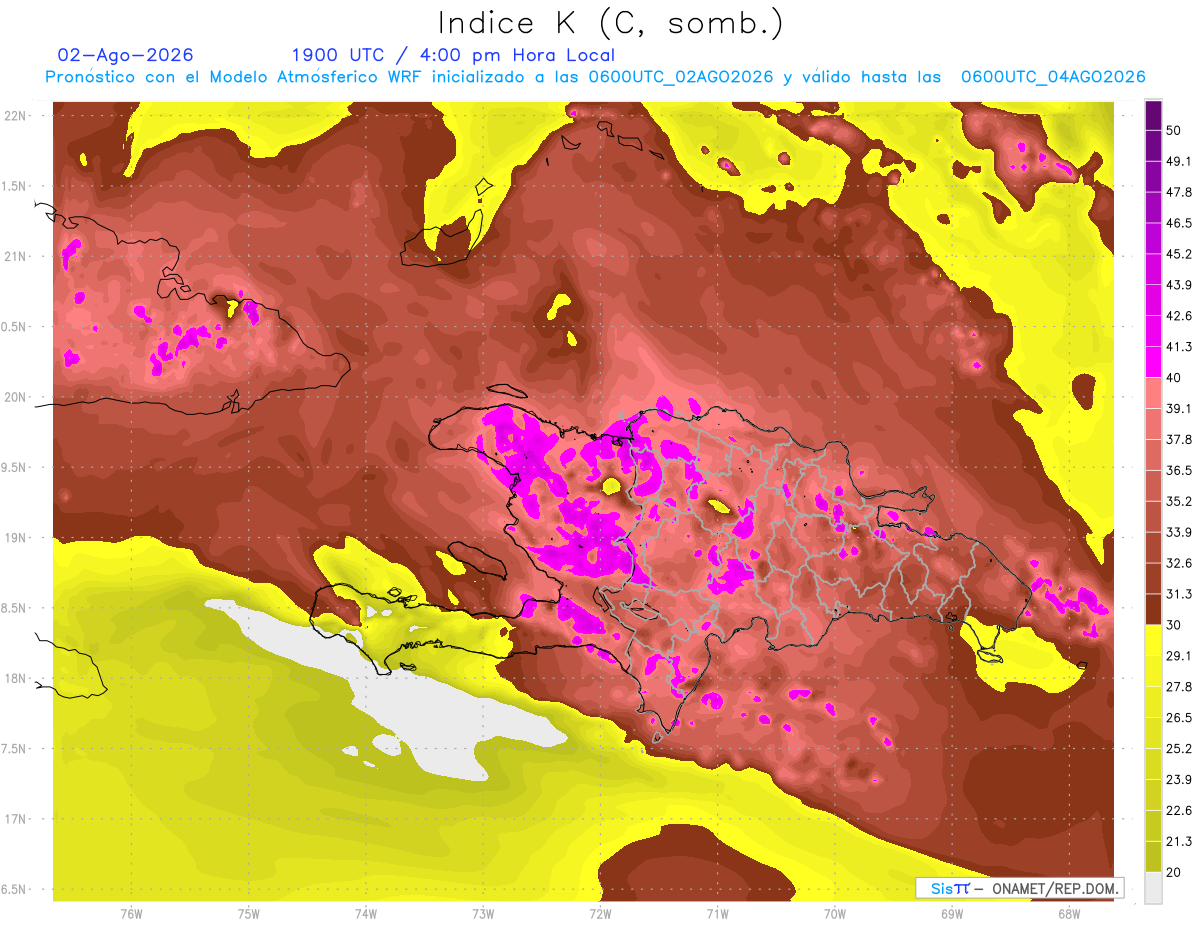The image size is (1200, 927).
Task: Click legend value '36.5'
Action: tap(1178, 471)
